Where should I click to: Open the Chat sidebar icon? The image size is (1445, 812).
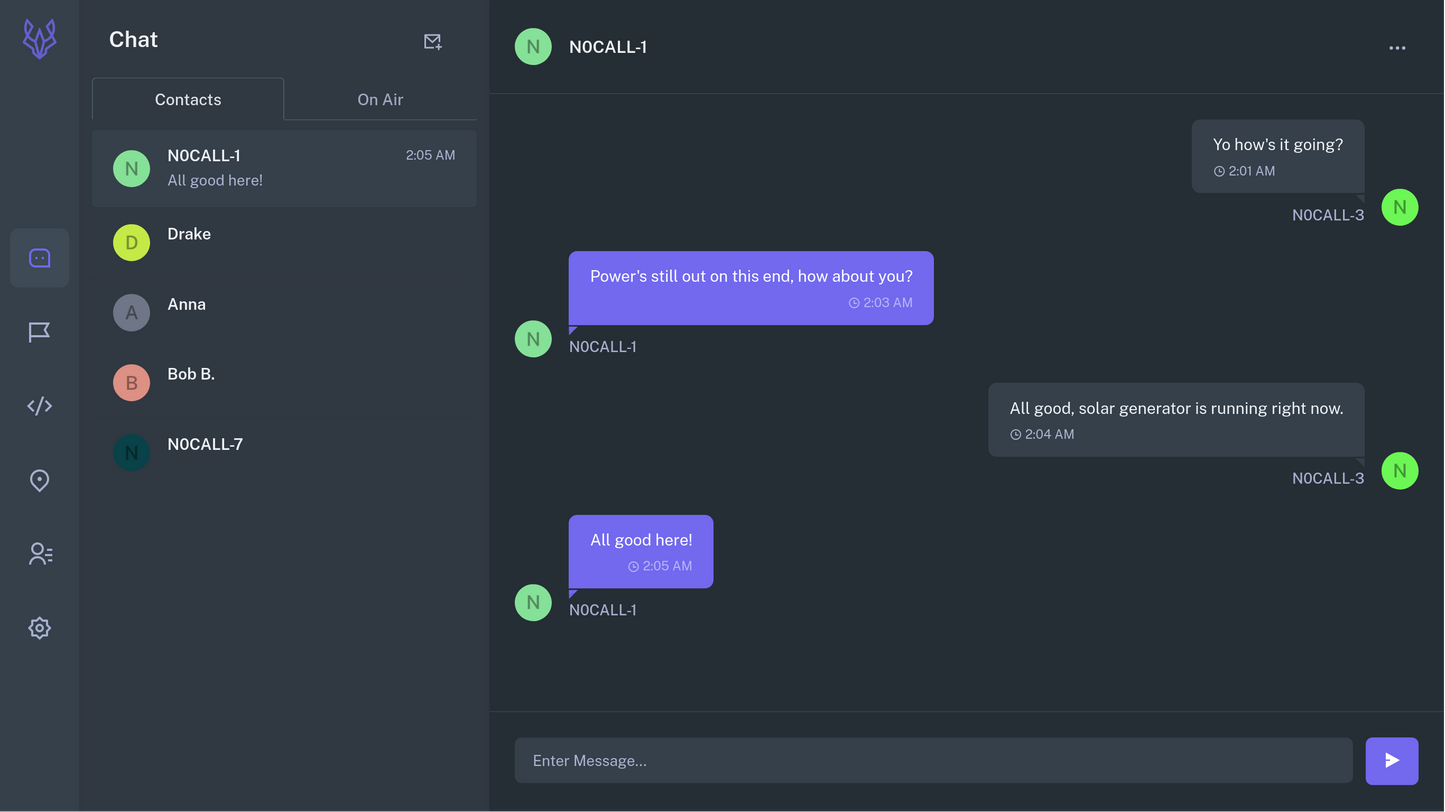(39, 258)
